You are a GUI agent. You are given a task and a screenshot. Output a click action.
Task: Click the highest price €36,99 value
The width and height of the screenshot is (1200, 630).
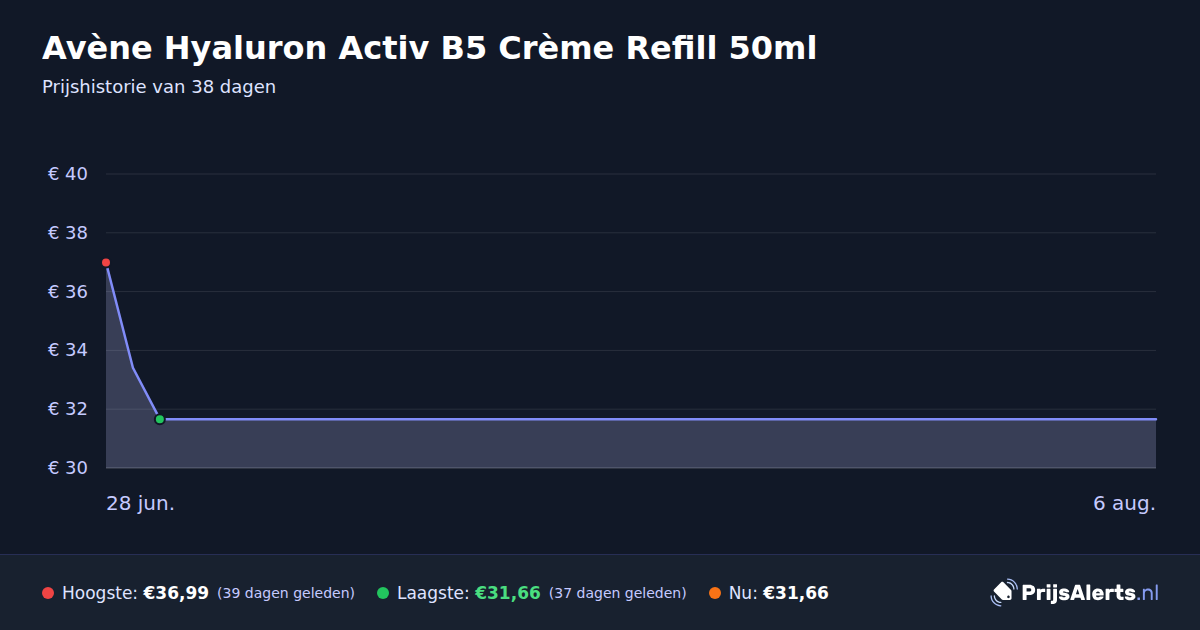click(x=176, y=593)
